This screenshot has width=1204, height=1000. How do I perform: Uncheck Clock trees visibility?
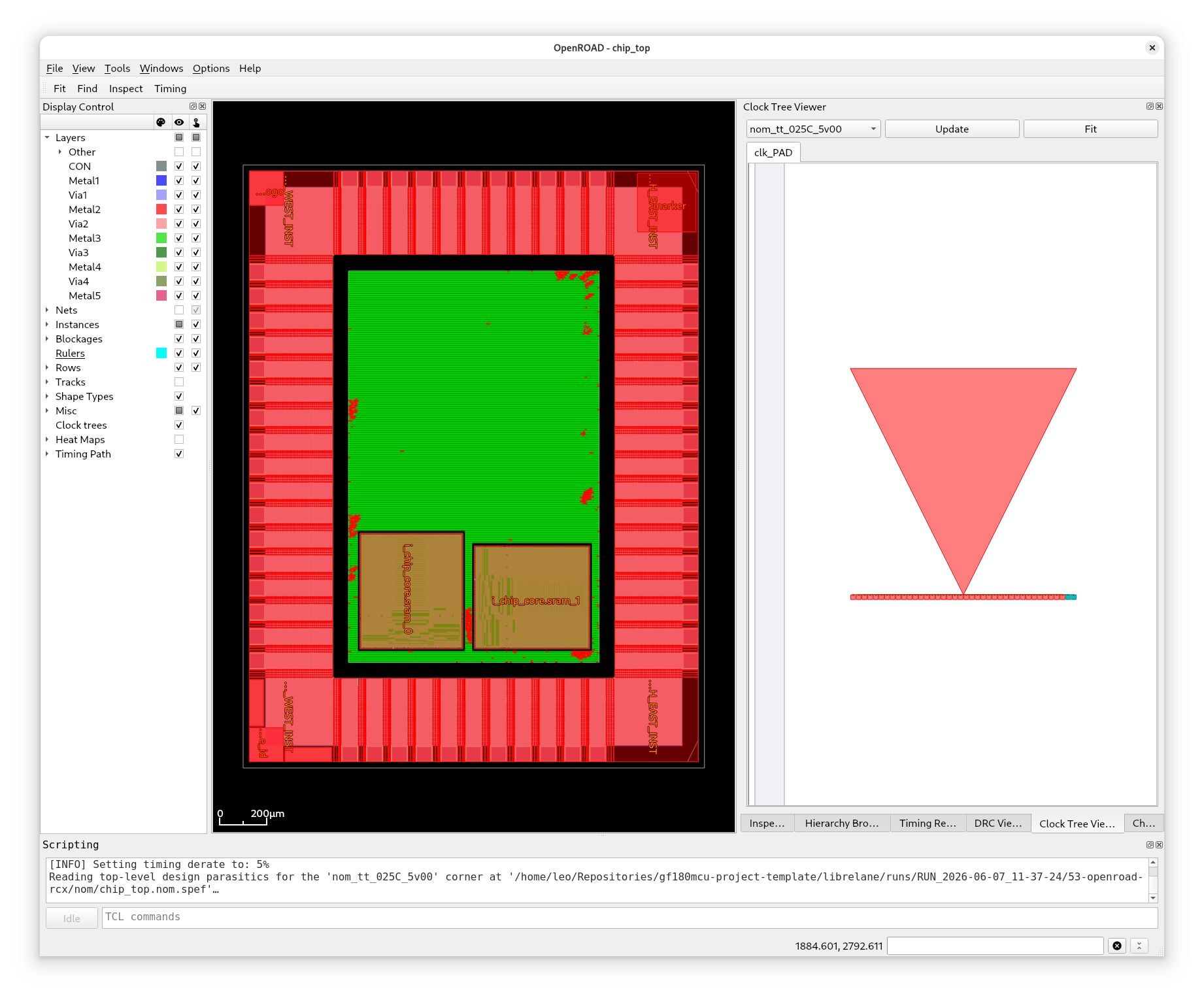(x=179, y=425)
